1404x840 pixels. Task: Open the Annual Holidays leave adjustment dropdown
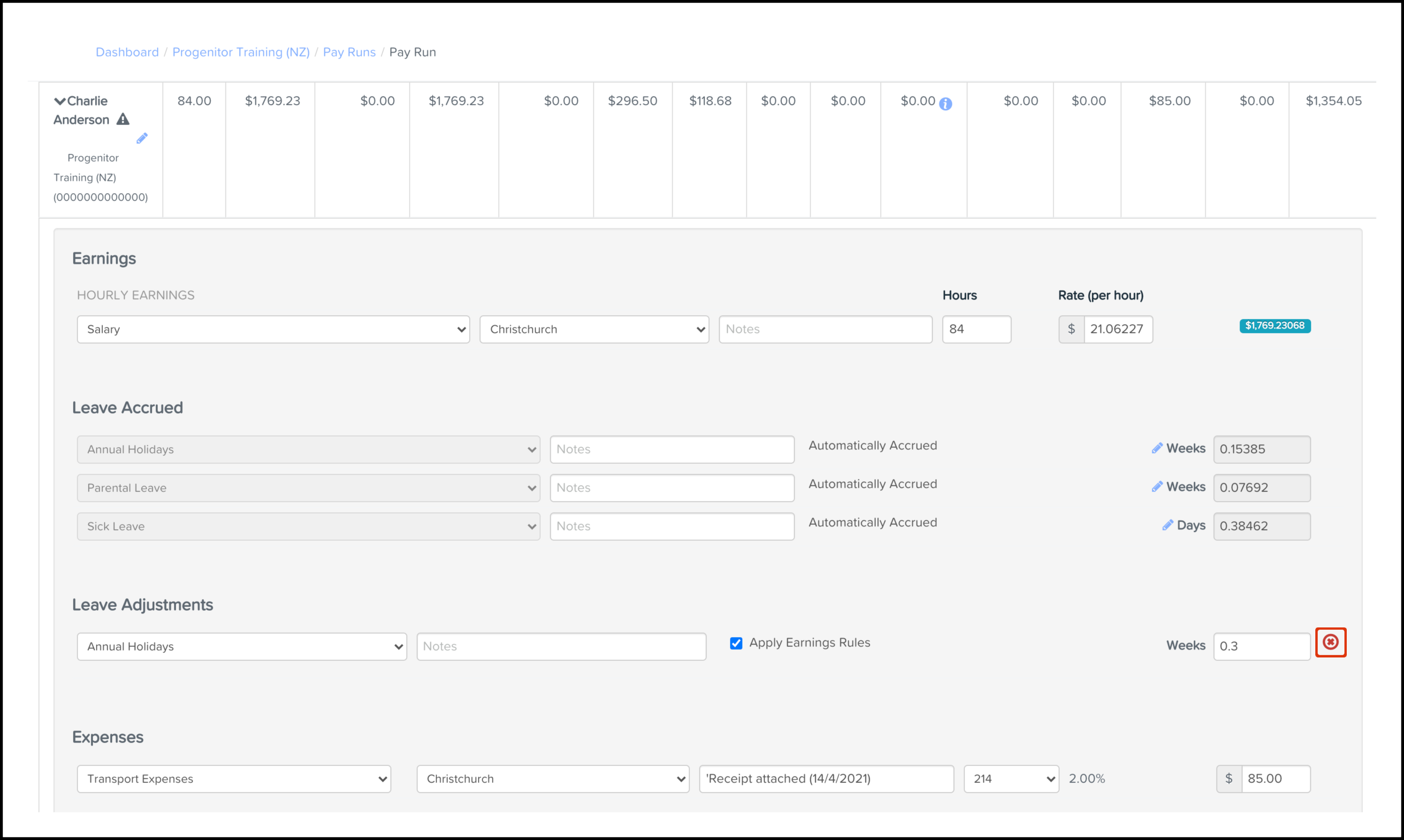242,646
